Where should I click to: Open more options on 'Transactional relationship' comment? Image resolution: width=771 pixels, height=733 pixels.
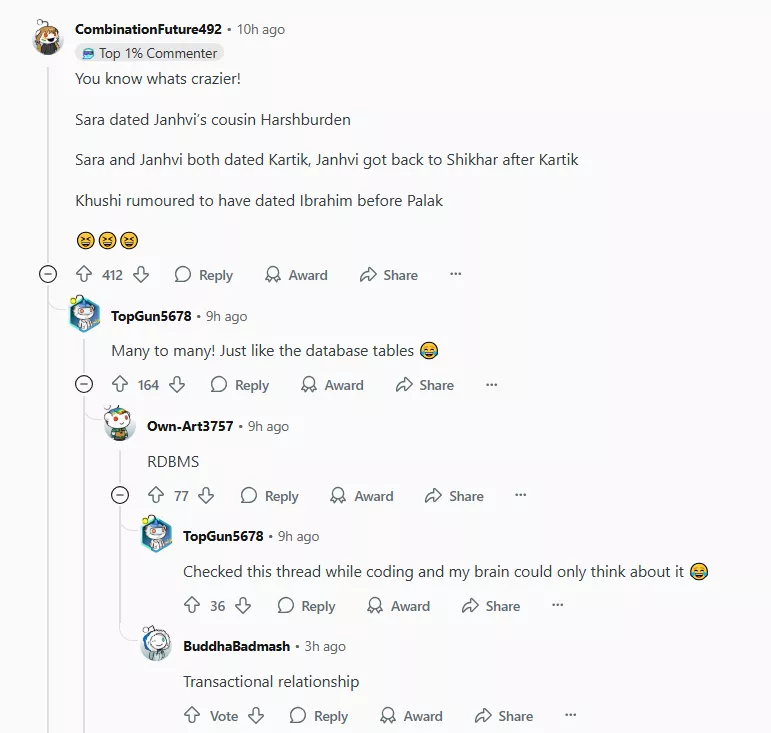coord(571,716)
